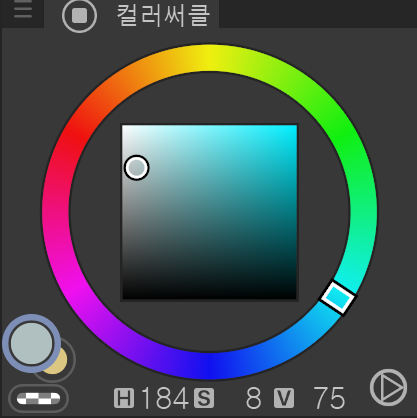Pick pure cyan in the square's corner

pyautogui.click(x=294, y=128)
